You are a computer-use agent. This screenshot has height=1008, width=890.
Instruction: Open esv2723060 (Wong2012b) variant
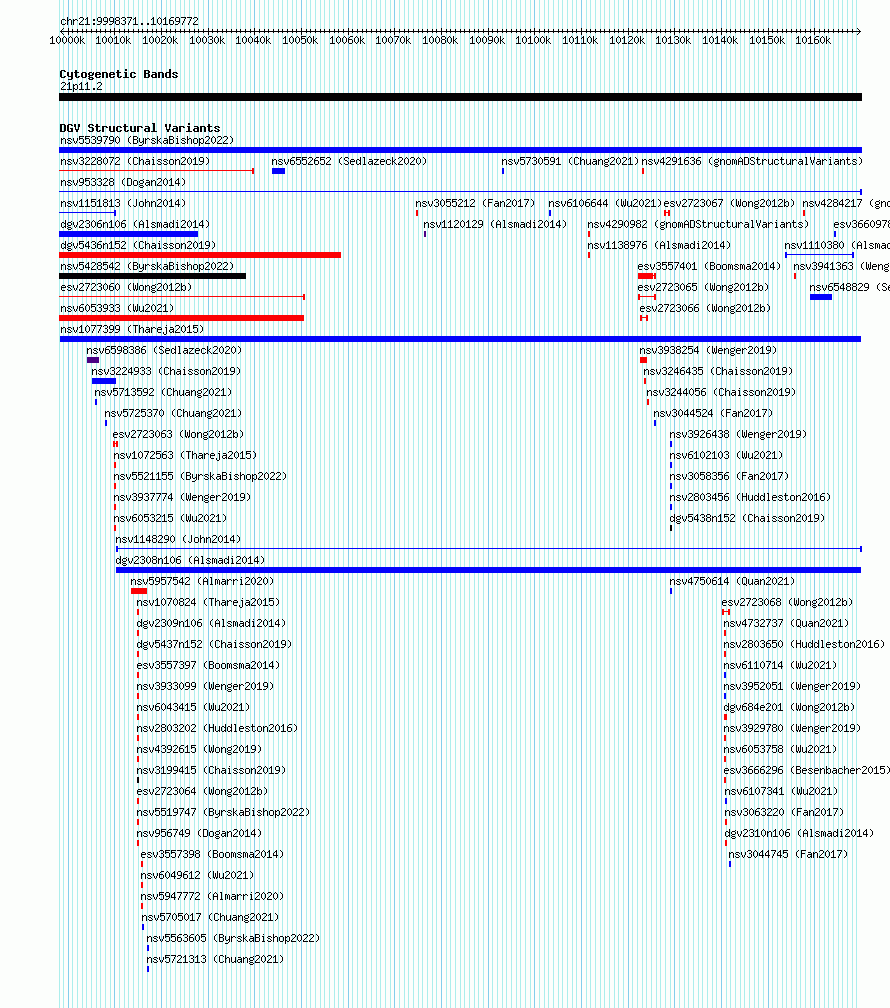point(126,287)
